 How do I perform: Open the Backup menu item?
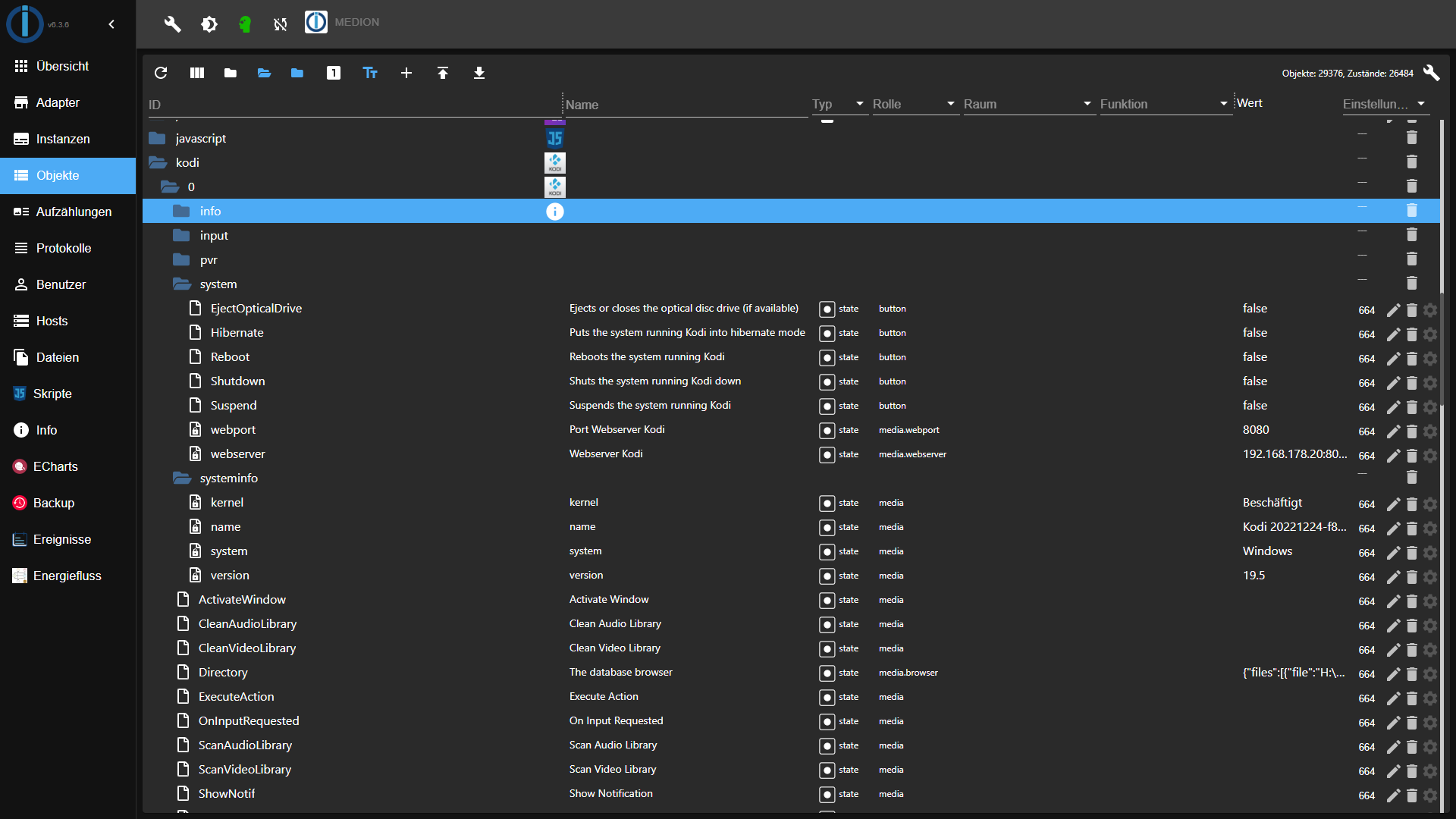[68, 503]
